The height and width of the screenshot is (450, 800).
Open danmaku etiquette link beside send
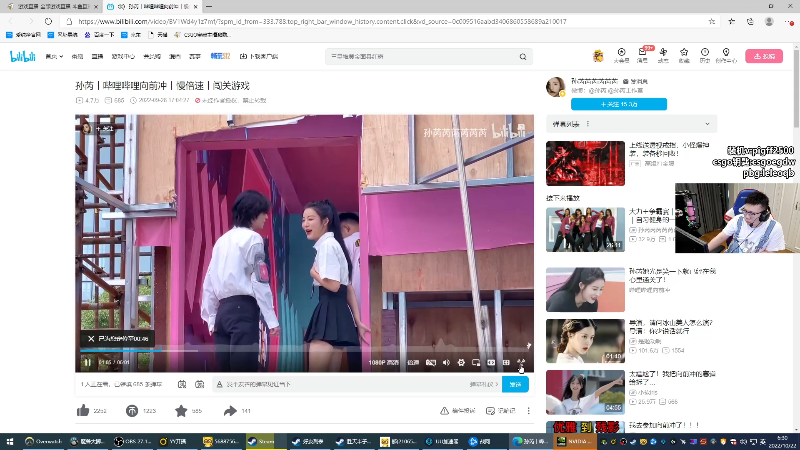click(x=483, y=384)
